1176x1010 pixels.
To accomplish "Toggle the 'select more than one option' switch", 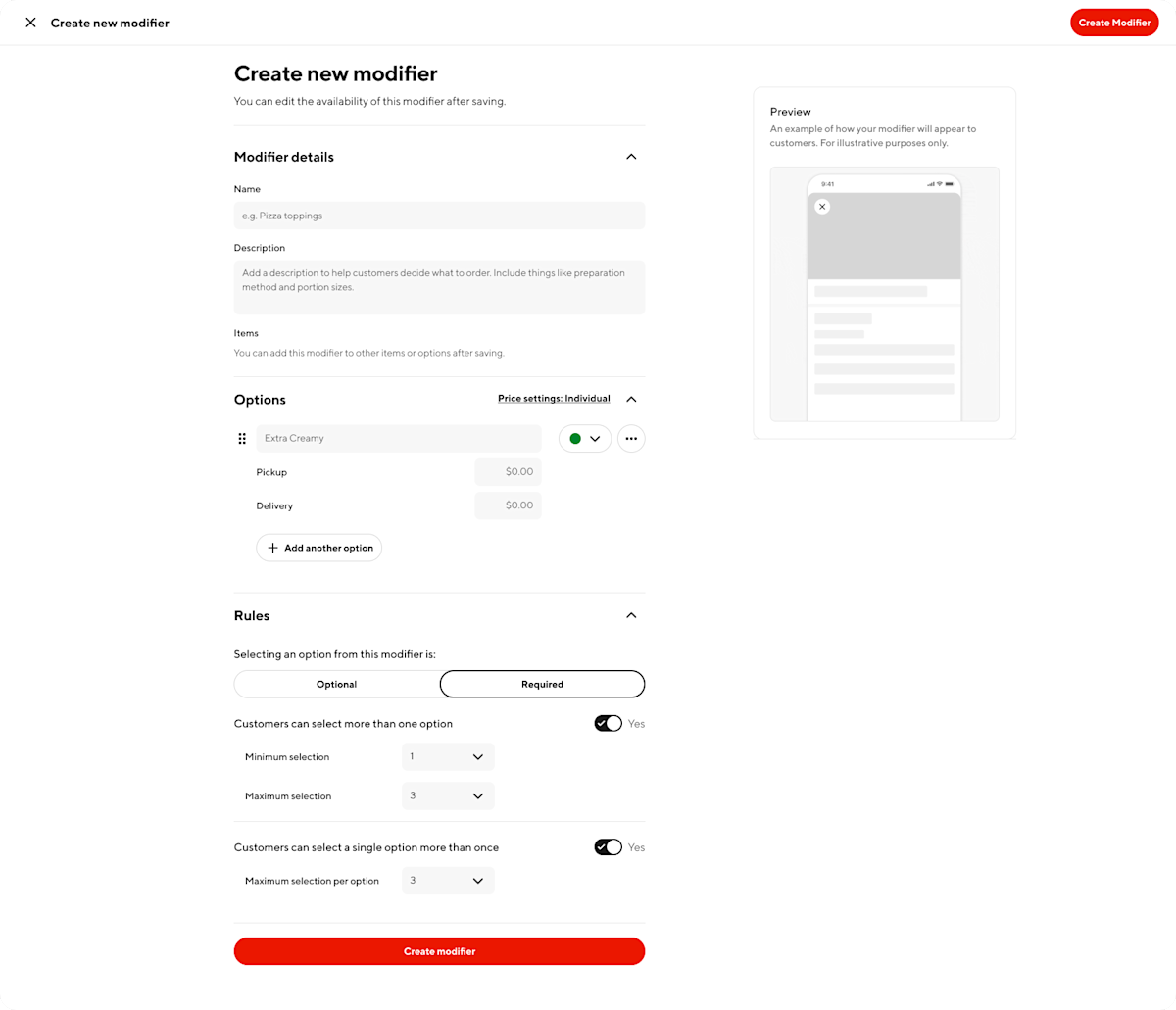I will pos(608,723).
